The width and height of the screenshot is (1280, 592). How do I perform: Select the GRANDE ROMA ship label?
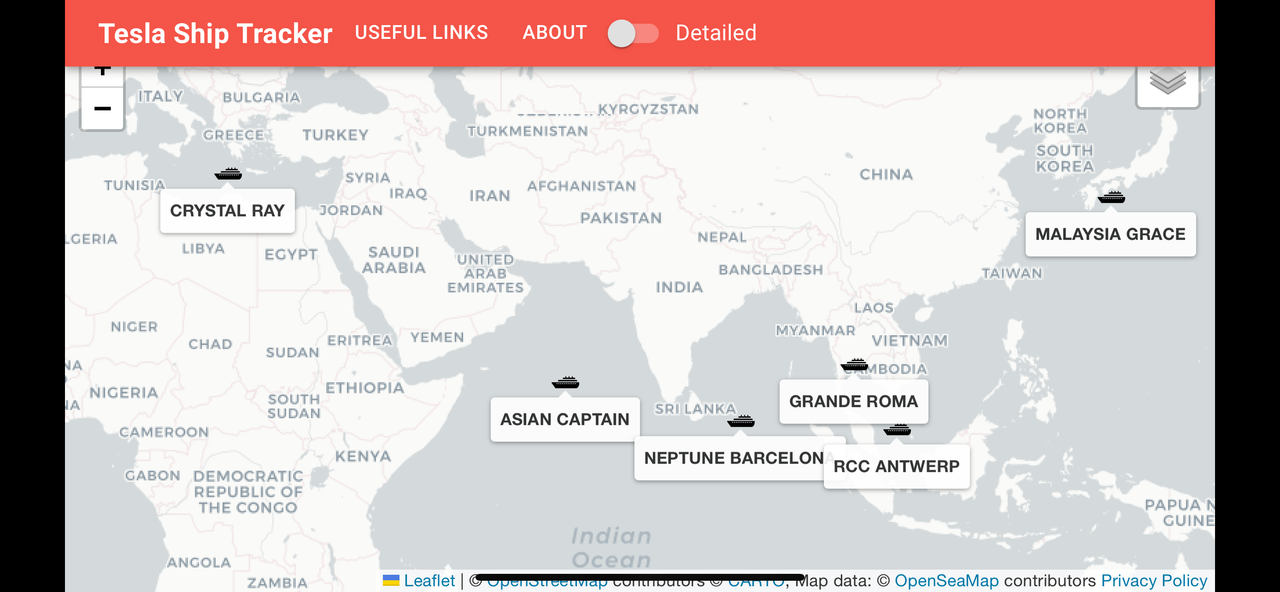pyautogui.click(x=853, y=401)
